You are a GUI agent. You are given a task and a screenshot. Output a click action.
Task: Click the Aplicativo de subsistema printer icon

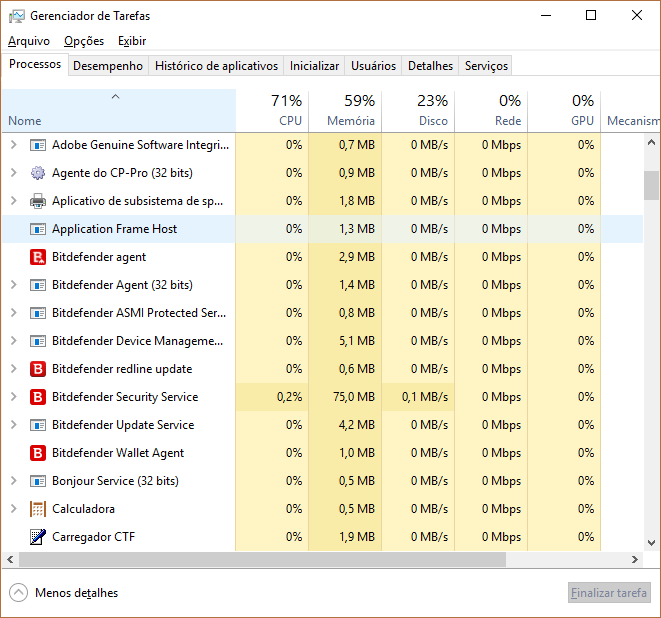point(38,201)
